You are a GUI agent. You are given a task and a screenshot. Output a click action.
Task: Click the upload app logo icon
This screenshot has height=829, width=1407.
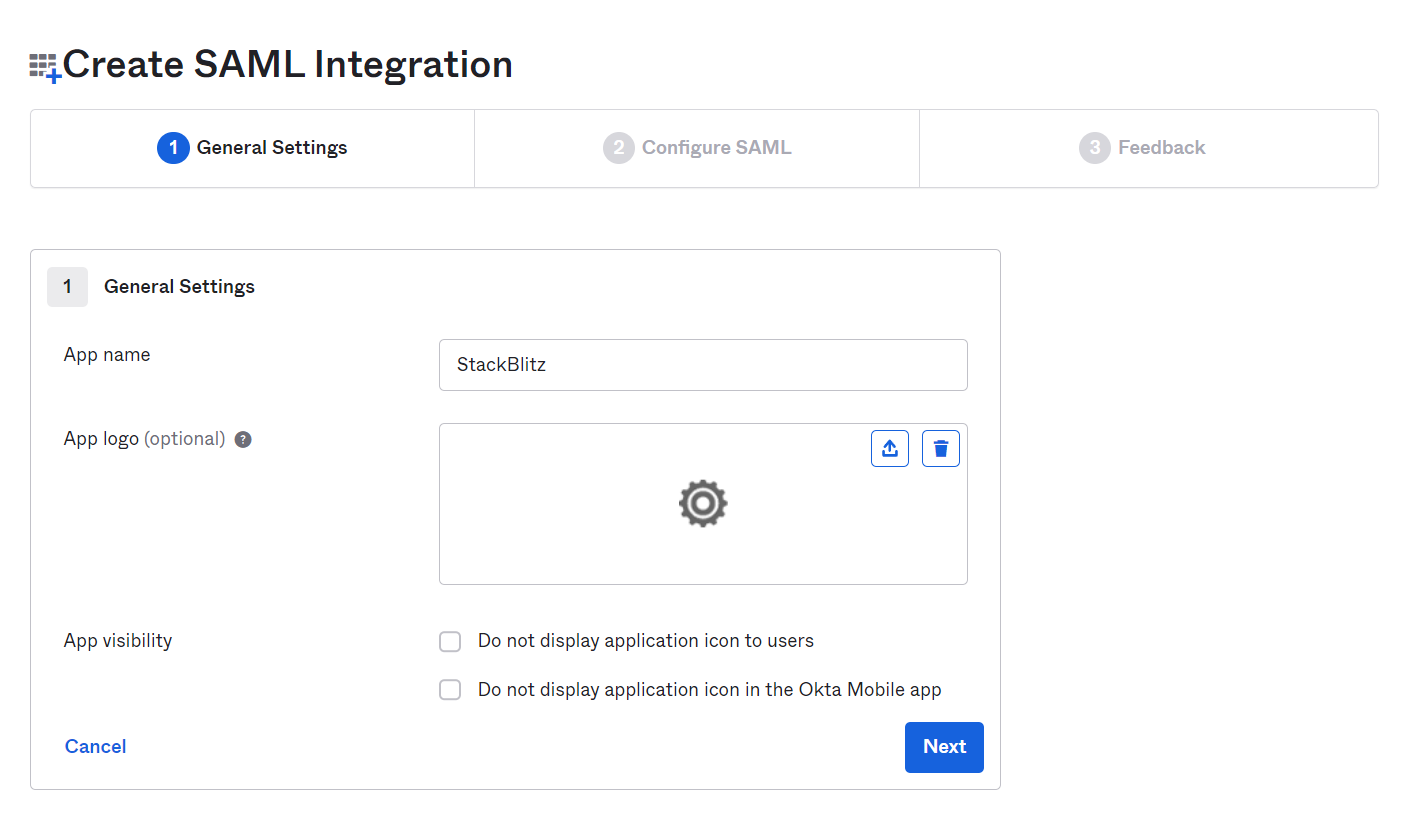click(890, 448)
